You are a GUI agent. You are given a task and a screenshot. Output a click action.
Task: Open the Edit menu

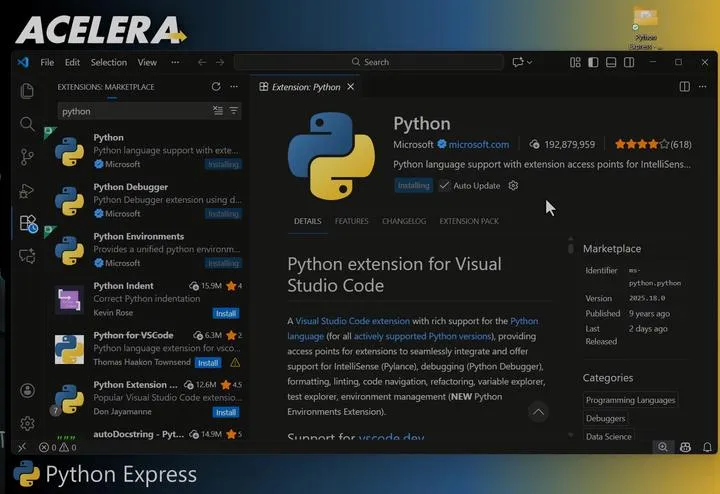click(72, 62)
